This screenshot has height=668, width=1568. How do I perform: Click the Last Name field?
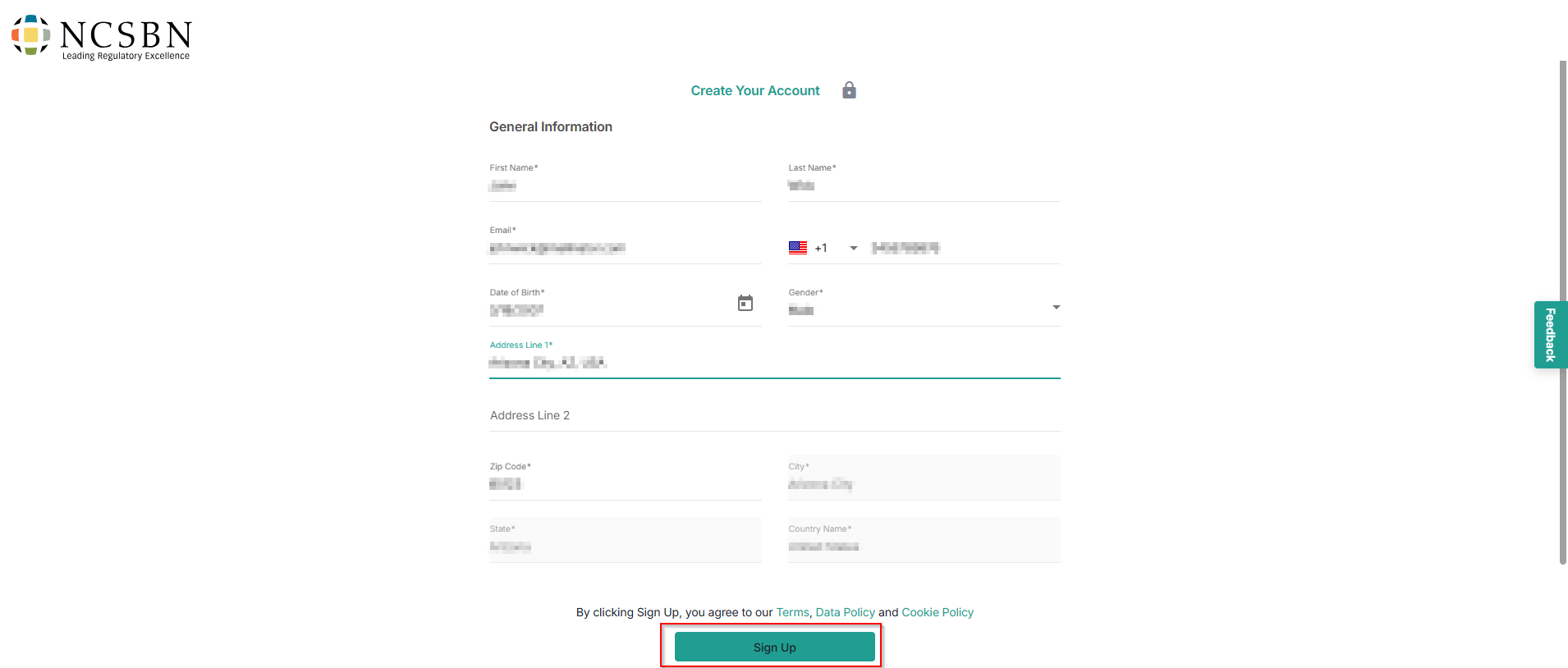924,186
